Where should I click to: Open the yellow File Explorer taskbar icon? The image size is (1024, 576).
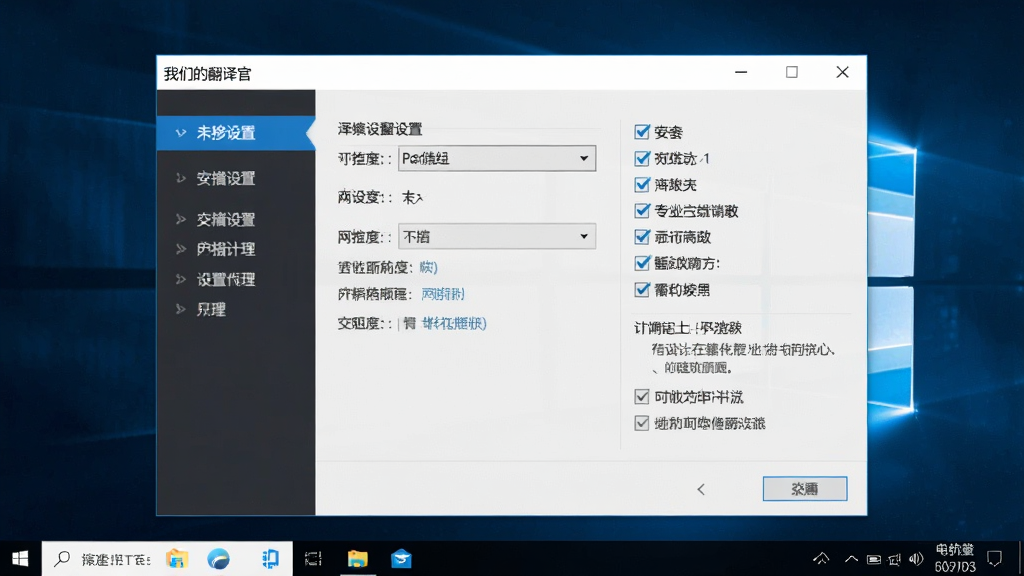tap(357, 559)
